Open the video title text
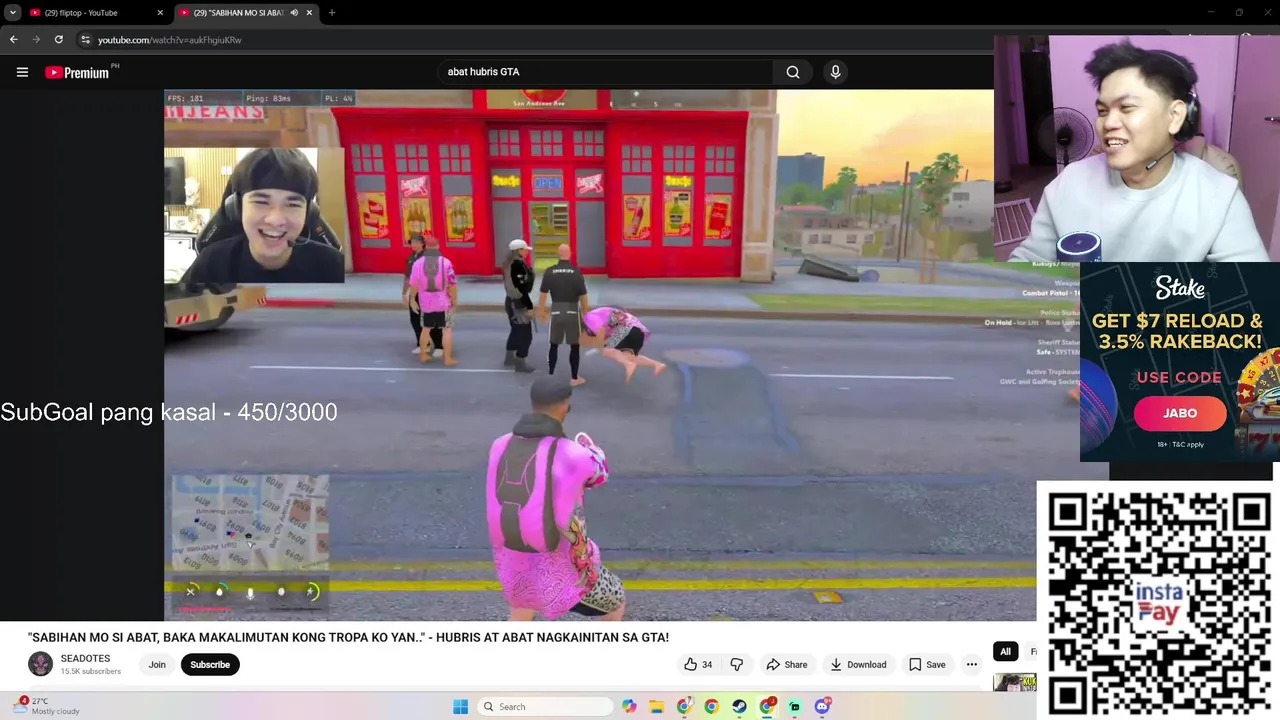Screen dimensions: 1280x720 point(348,637)
